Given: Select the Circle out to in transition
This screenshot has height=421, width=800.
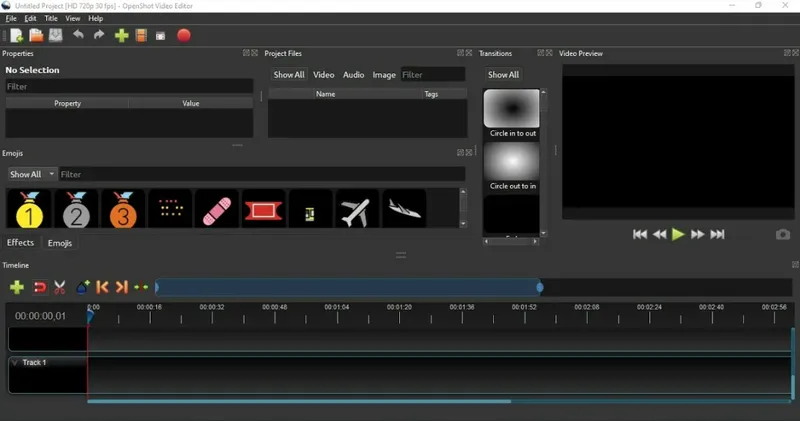Looking at the screenshot, I should (x=512, y=166).
